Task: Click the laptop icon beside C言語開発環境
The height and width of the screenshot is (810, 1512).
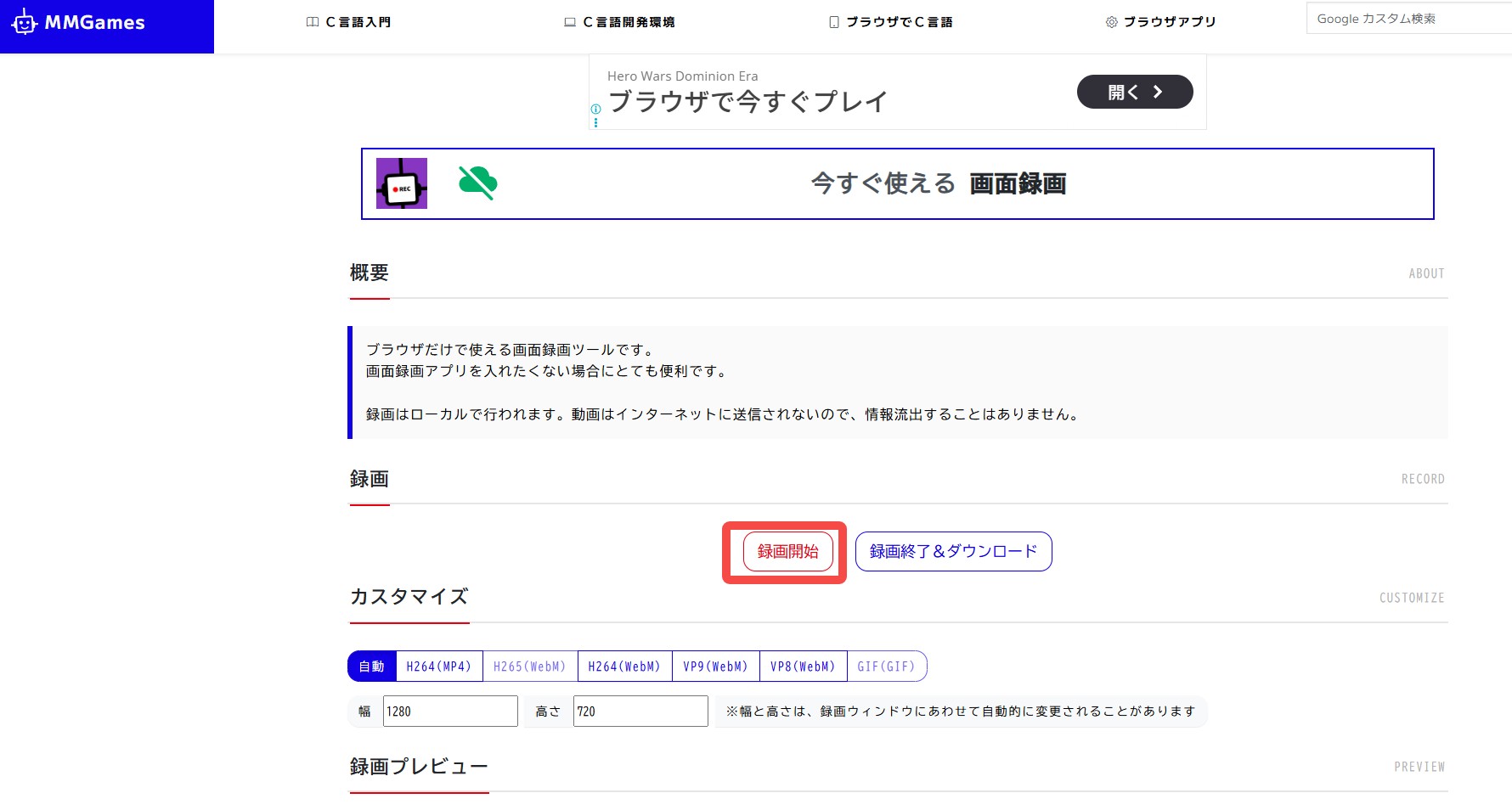Action: (x=570, y=22)
